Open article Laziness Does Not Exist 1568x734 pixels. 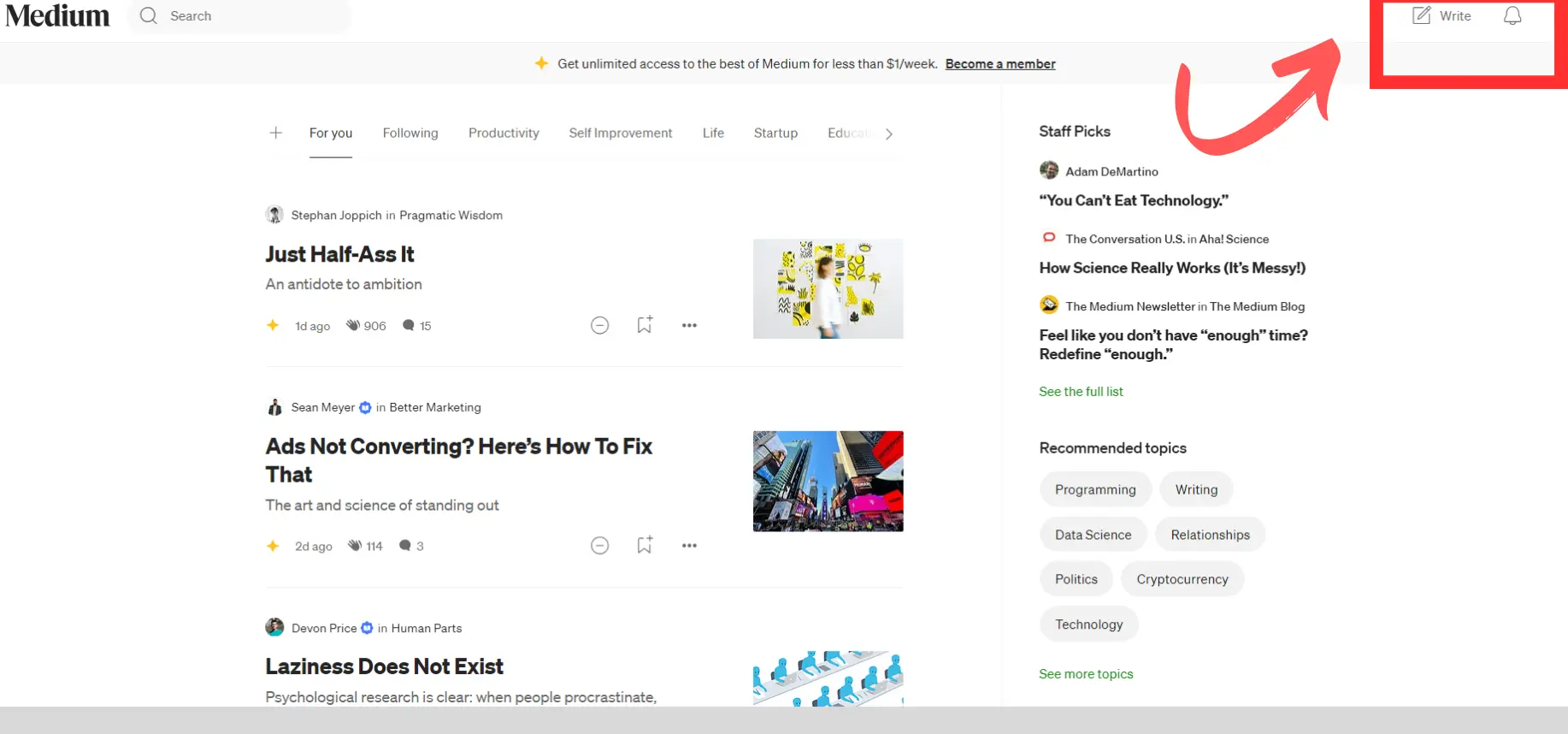384,666
